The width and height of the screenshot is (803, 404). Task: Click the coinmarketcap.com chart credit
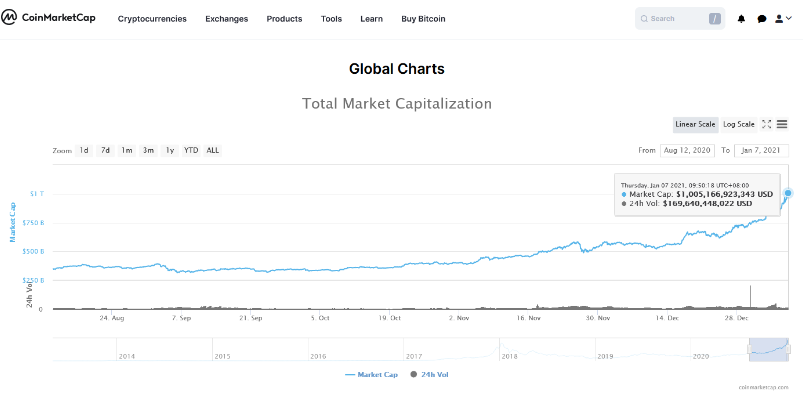click(x=763, y=388)
